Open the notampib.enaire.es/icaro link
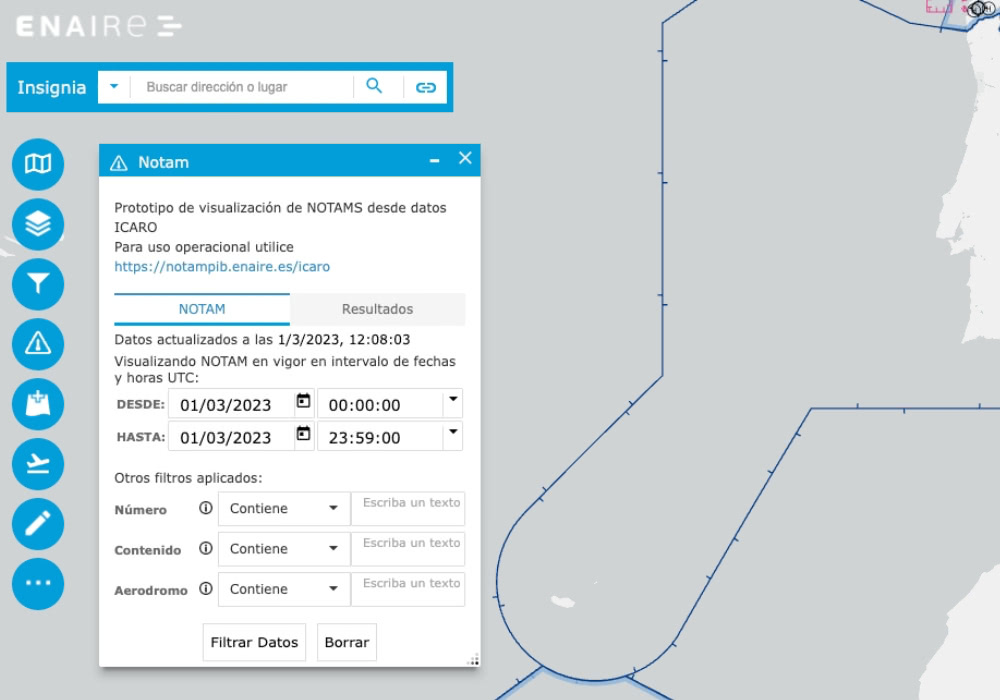1000x700 pixels. click(x=222, y=267)
